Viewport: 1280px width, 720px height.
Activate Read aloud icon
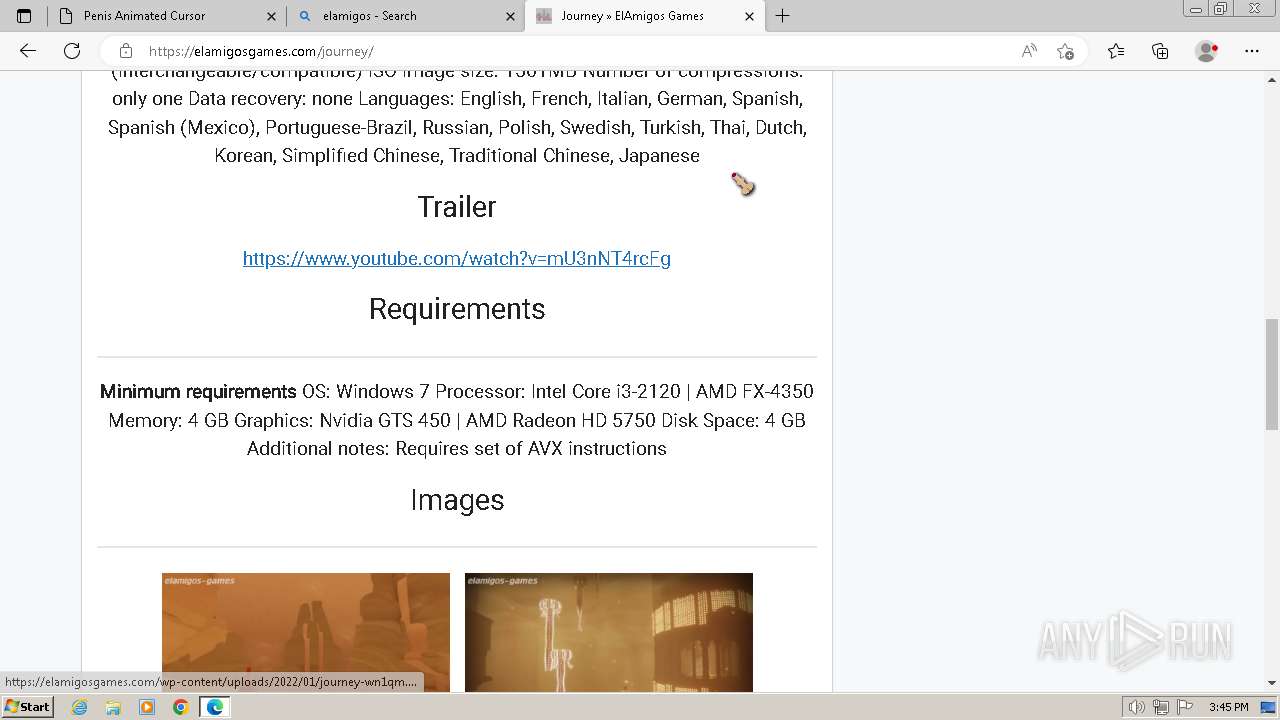pyautogui.click(x=1029, y=51)
